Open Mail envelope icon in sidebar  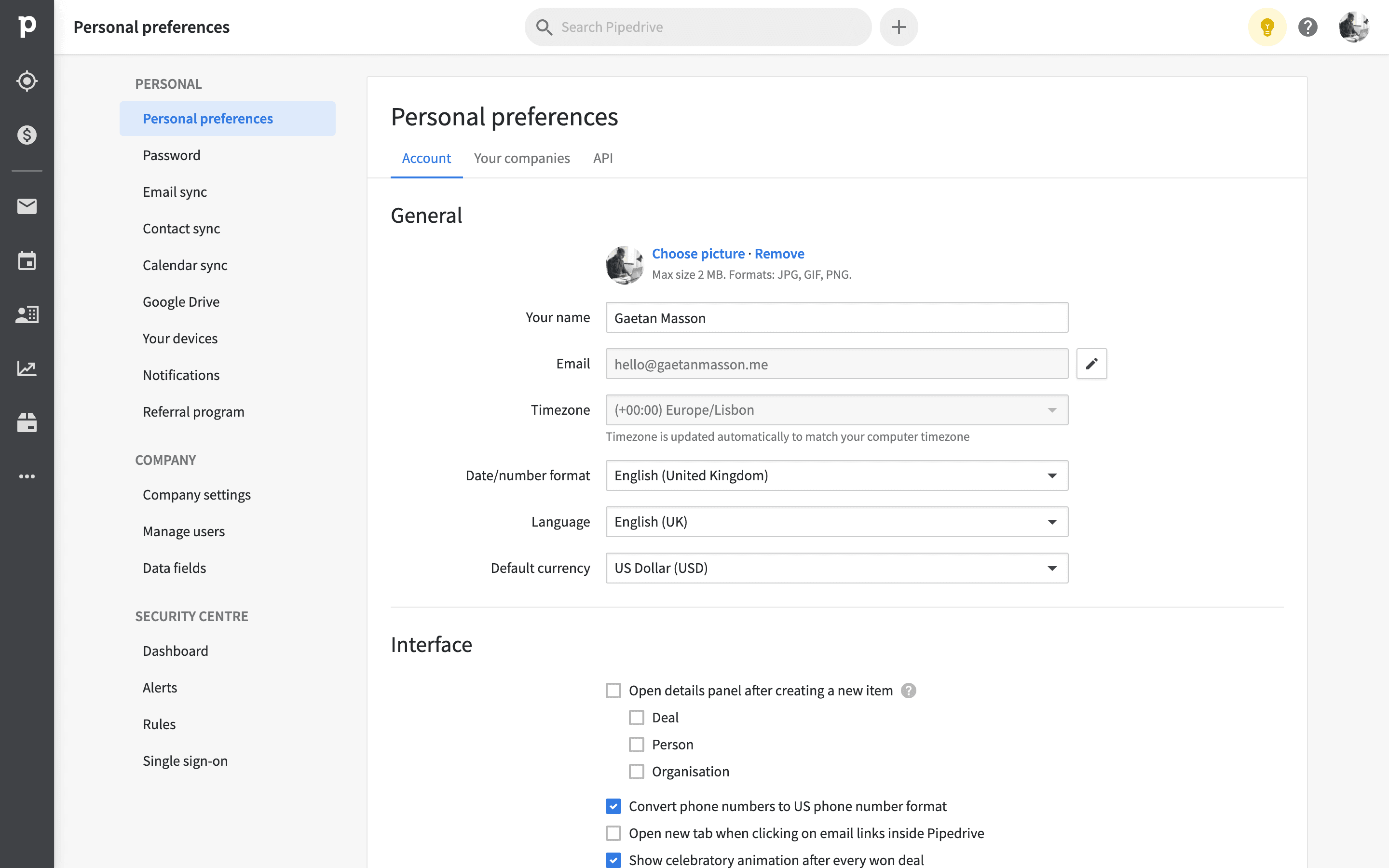[x=27, y=206]
